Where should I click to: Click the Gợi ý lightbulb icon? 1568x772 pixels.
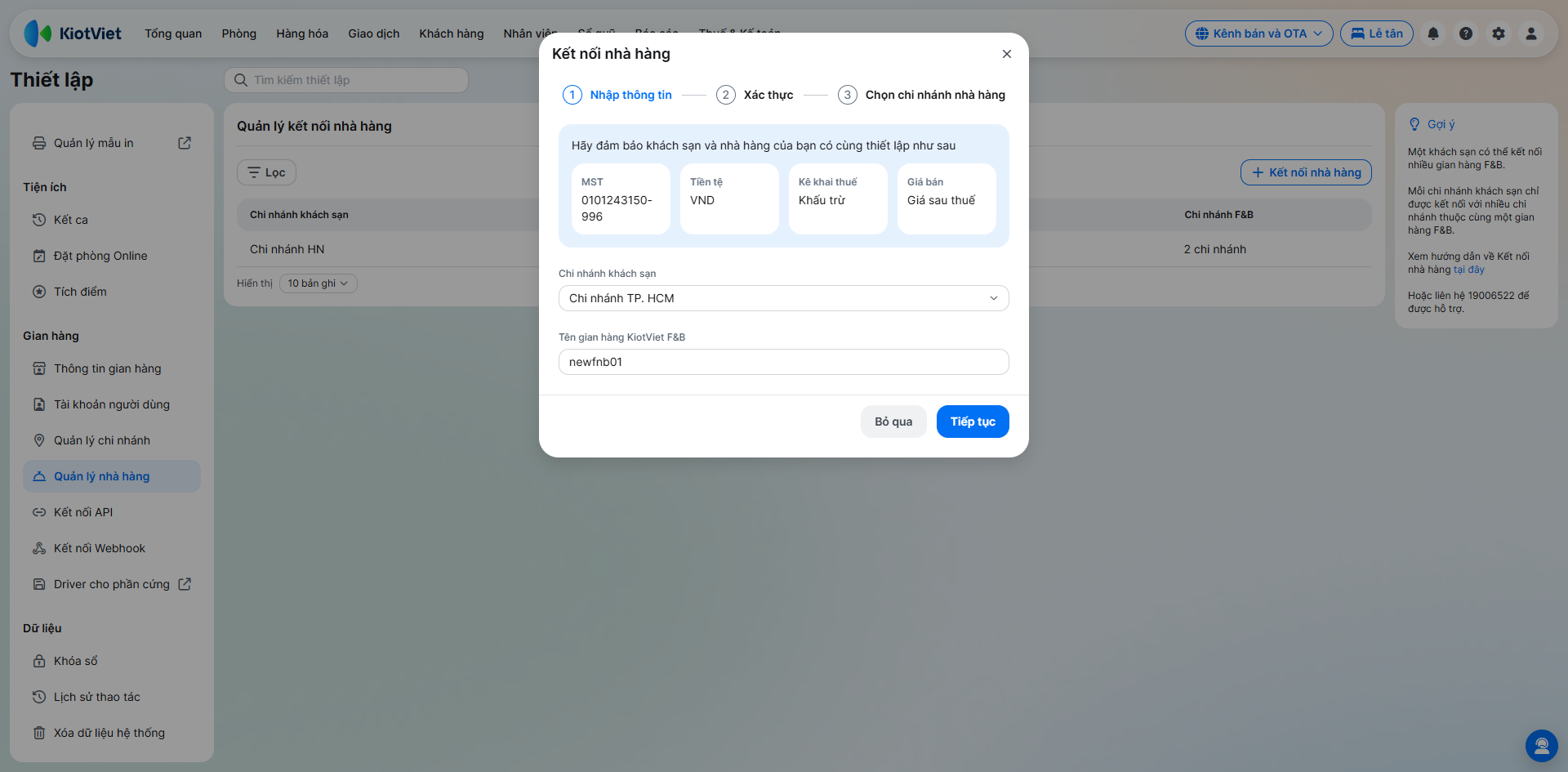pos(1414,124)
